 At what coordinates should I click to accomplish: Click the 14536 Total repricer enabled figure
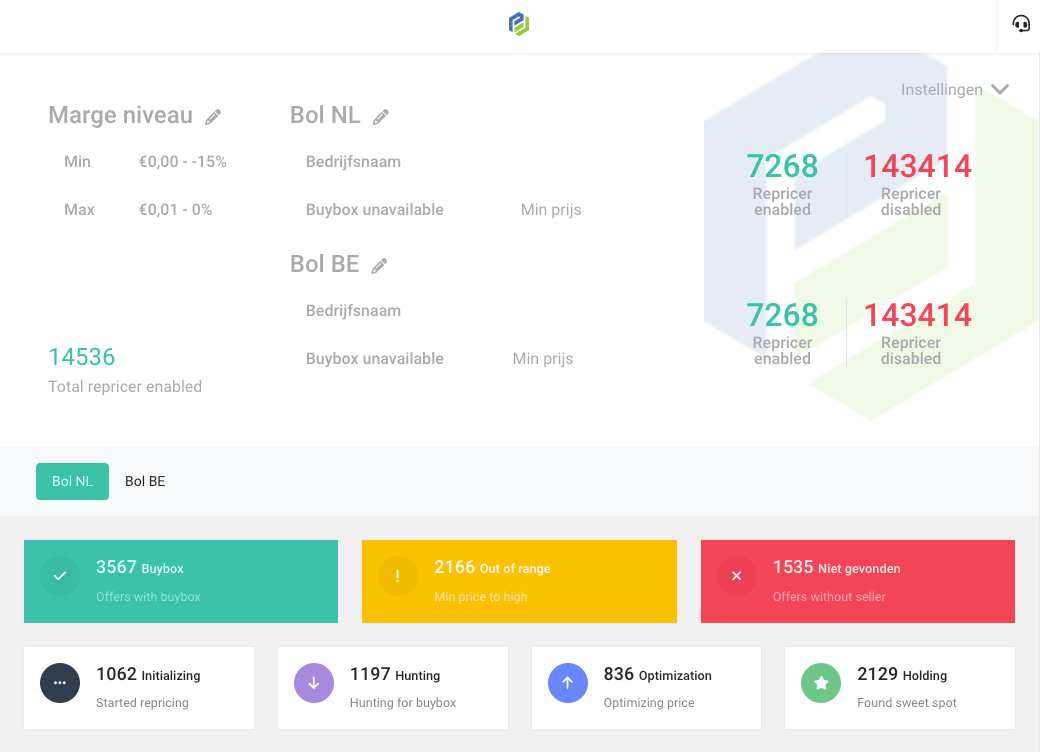click(x=81, y=357)
